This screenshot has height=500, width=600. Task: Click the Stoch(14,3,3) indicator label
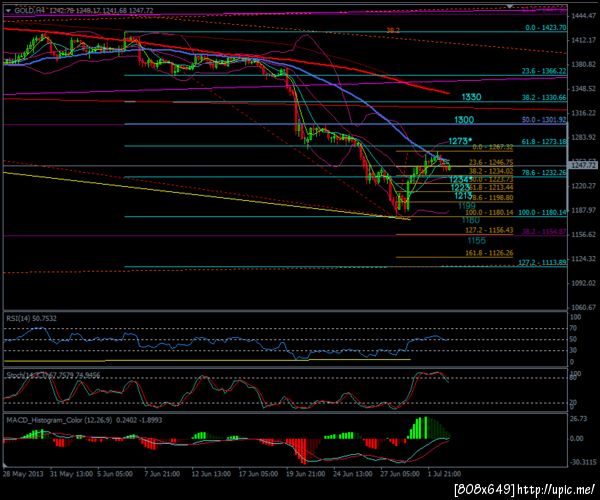click(x=53, y=375)
